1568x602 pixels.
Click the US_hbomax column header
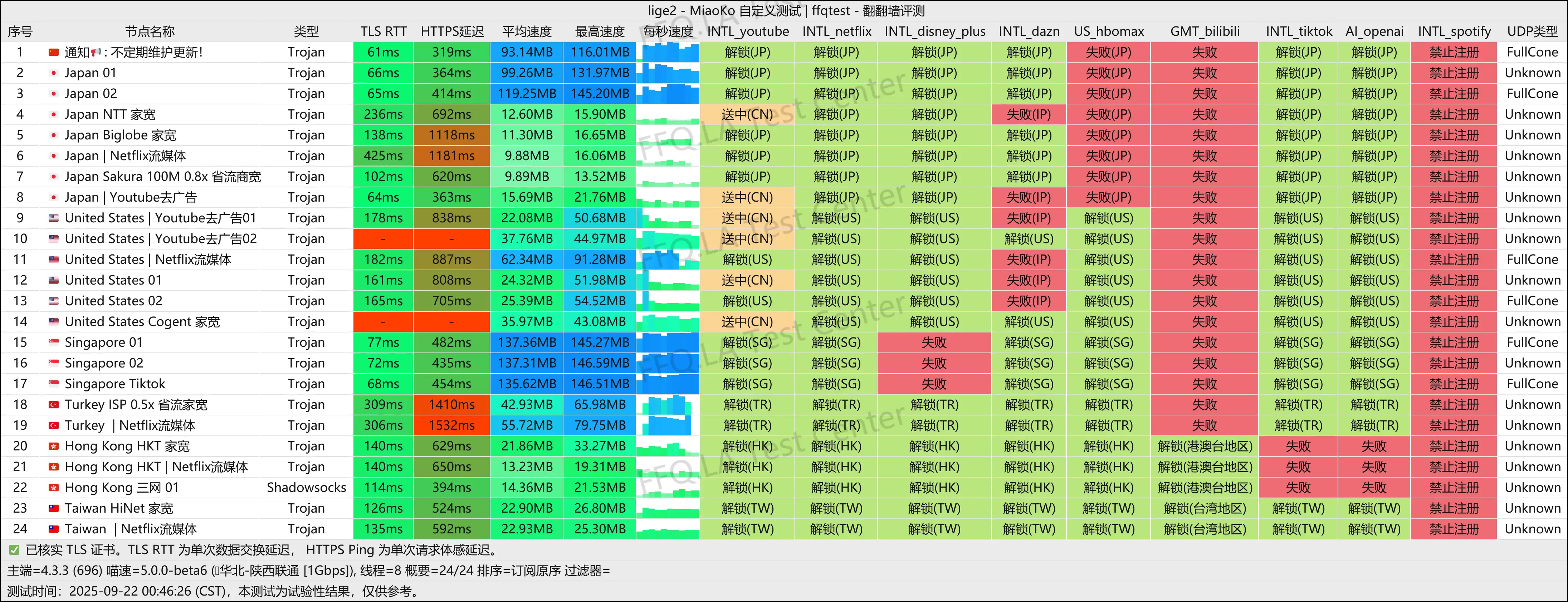(x=1108, y=31)
